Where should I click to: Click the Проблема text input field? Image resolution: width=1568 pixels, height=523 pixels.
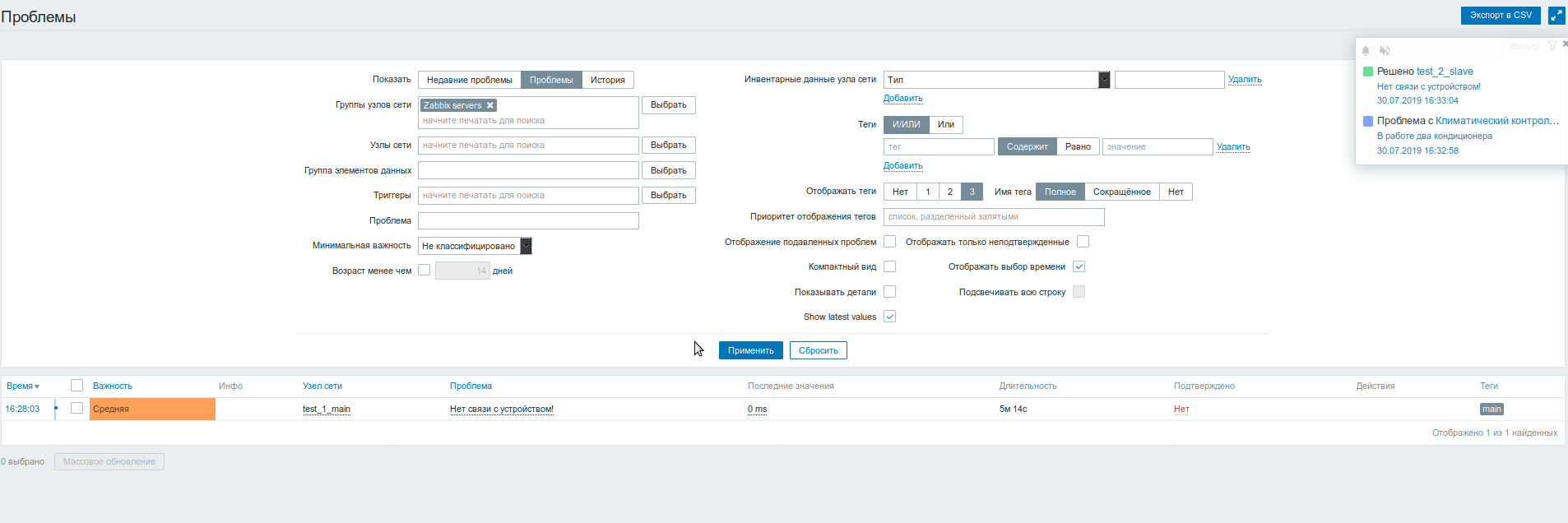point(528,220)
